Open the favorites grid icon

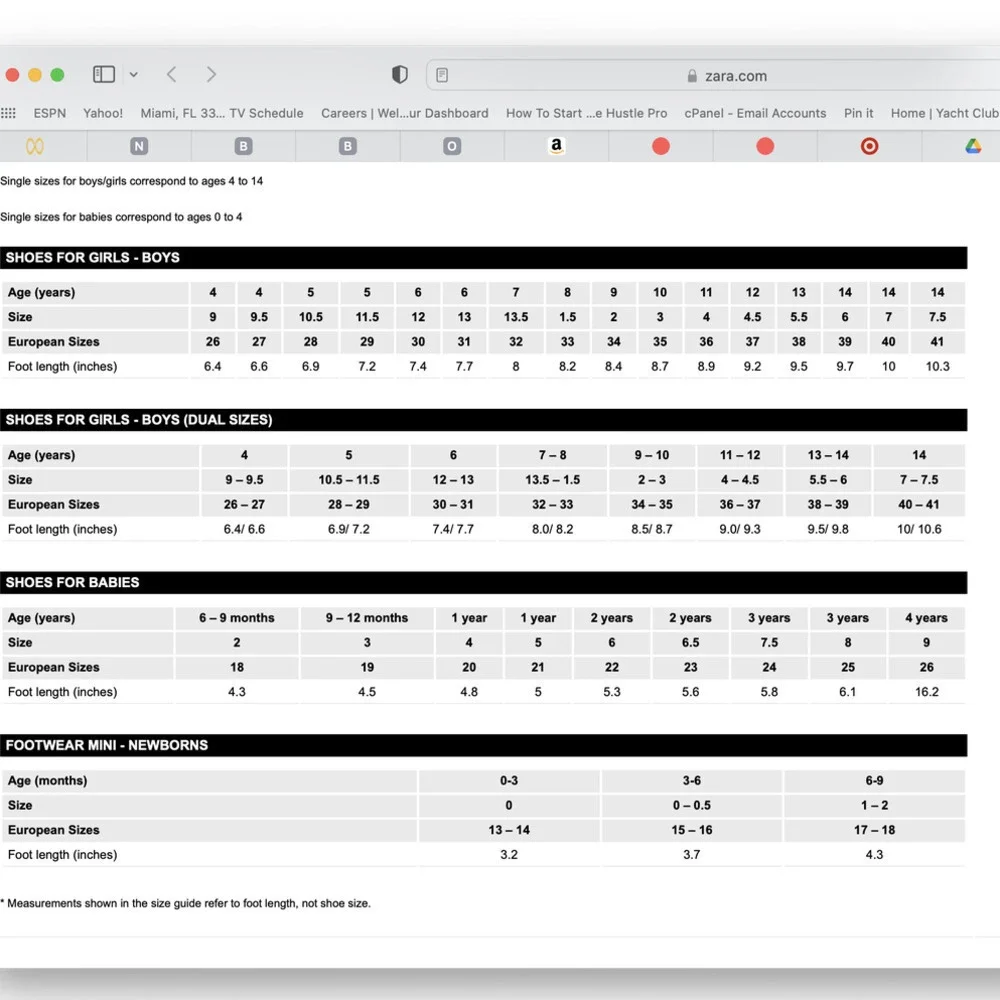(8, 113)
